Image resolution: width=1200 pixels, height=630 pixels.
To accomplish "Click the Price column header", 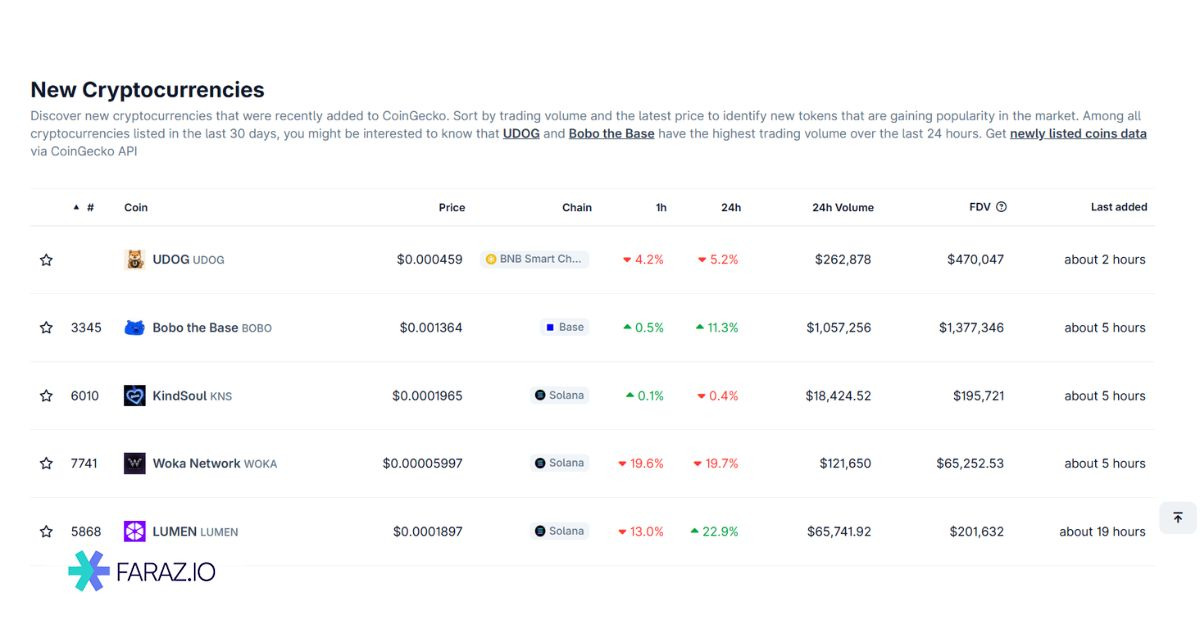I will click(451, 207).
